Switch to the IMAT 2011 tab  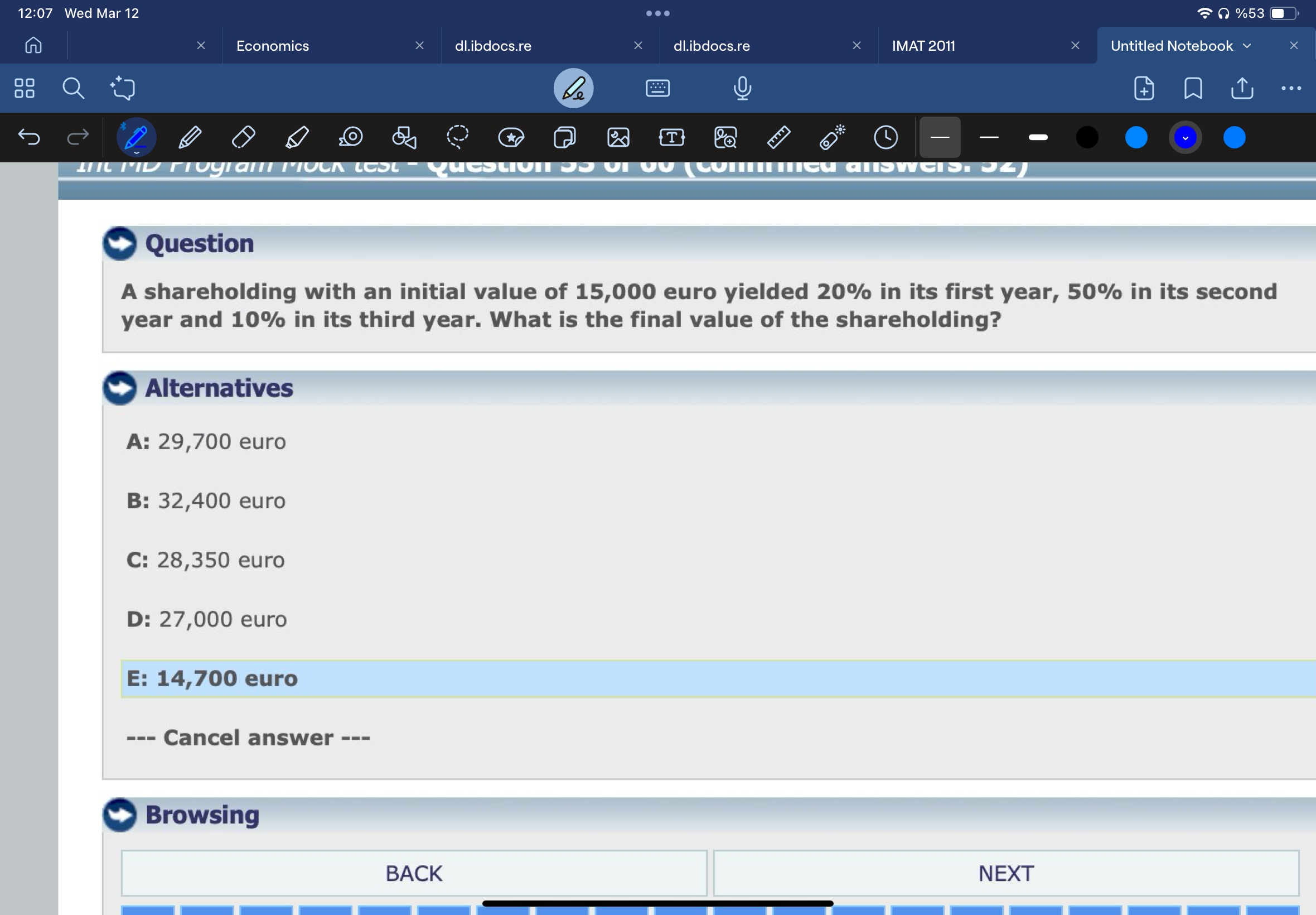tap(923, 46)
